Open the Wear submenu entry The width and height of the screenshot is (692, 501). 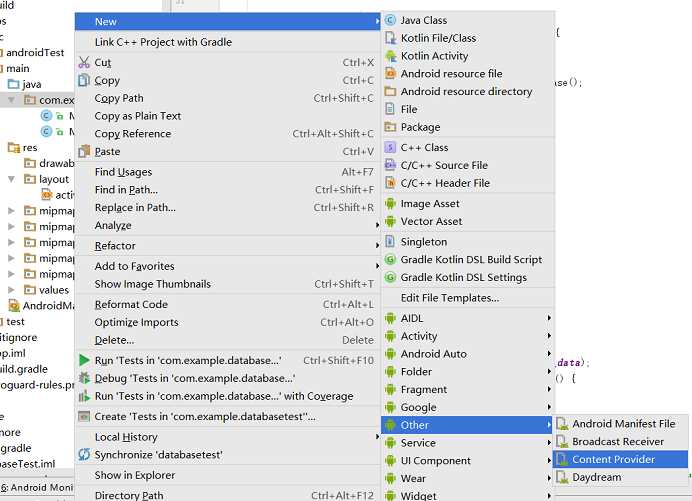tap(467, 478)
